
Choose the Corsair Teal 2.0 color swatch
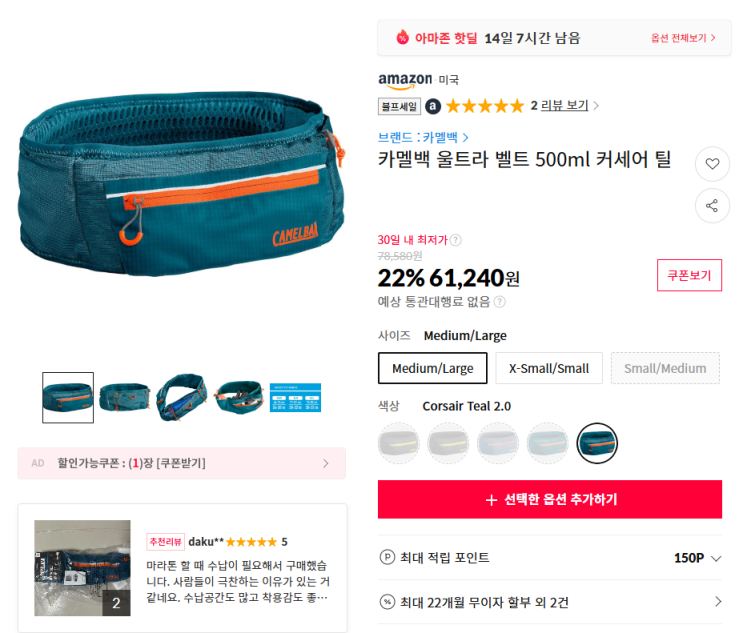coord(597,443)
